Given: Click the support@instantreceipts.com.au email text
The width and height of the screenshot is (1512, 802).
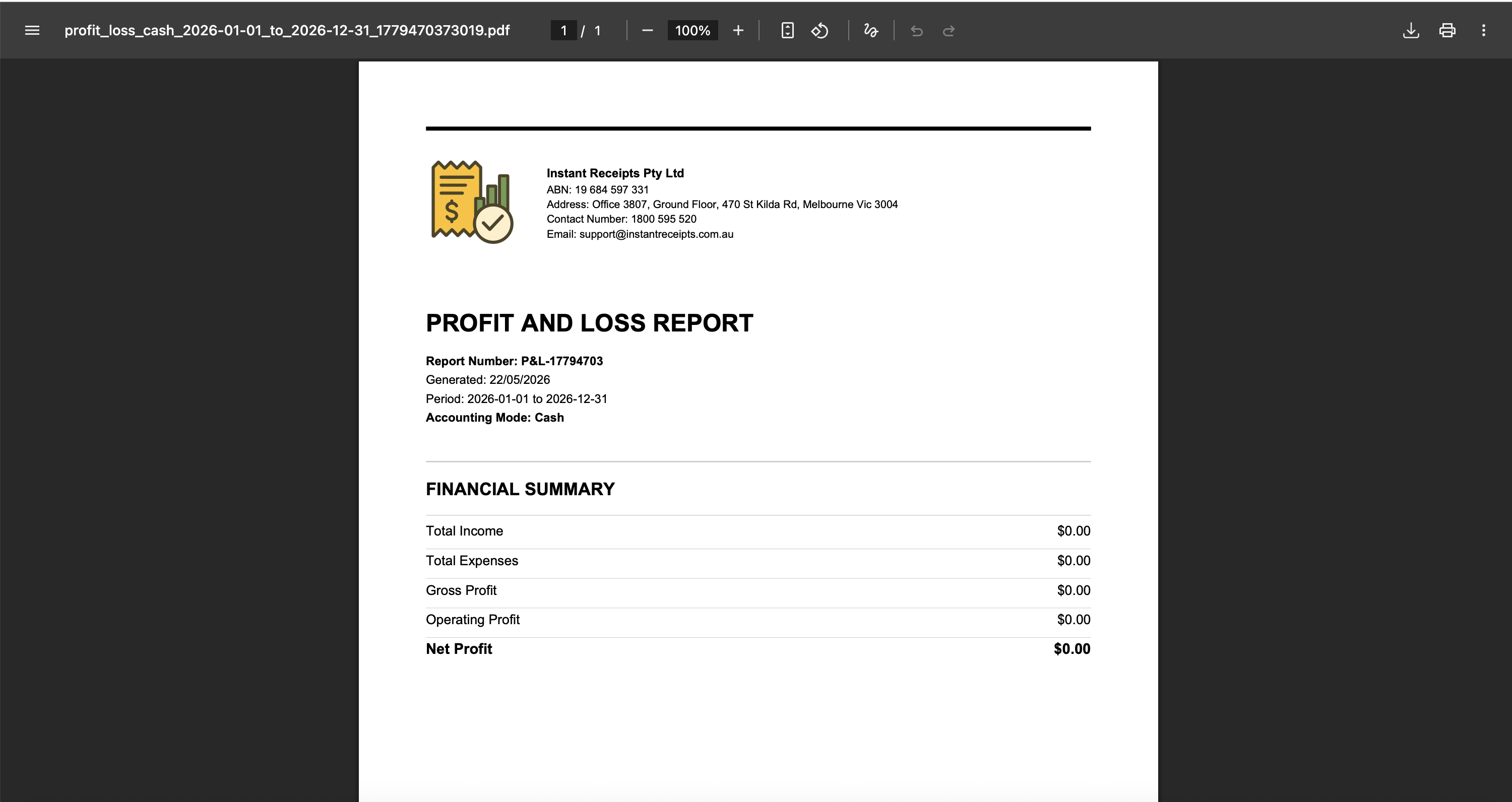Looking at the screenshot, I should coord(656,234).
